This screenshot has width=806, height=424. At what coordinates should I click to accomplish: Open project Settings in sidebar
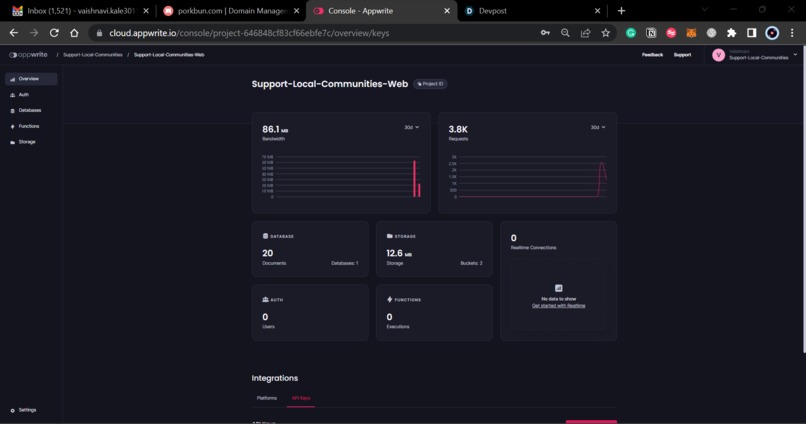[24, 410]
